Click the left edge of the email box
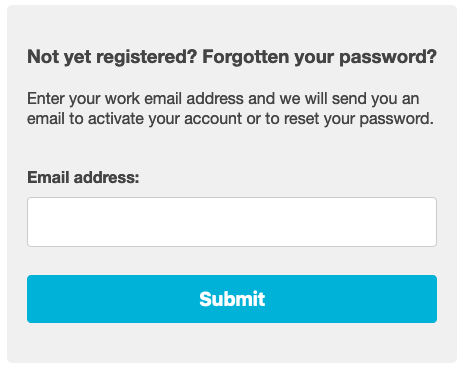Screen dimensions: 464x369 [33, 222]
